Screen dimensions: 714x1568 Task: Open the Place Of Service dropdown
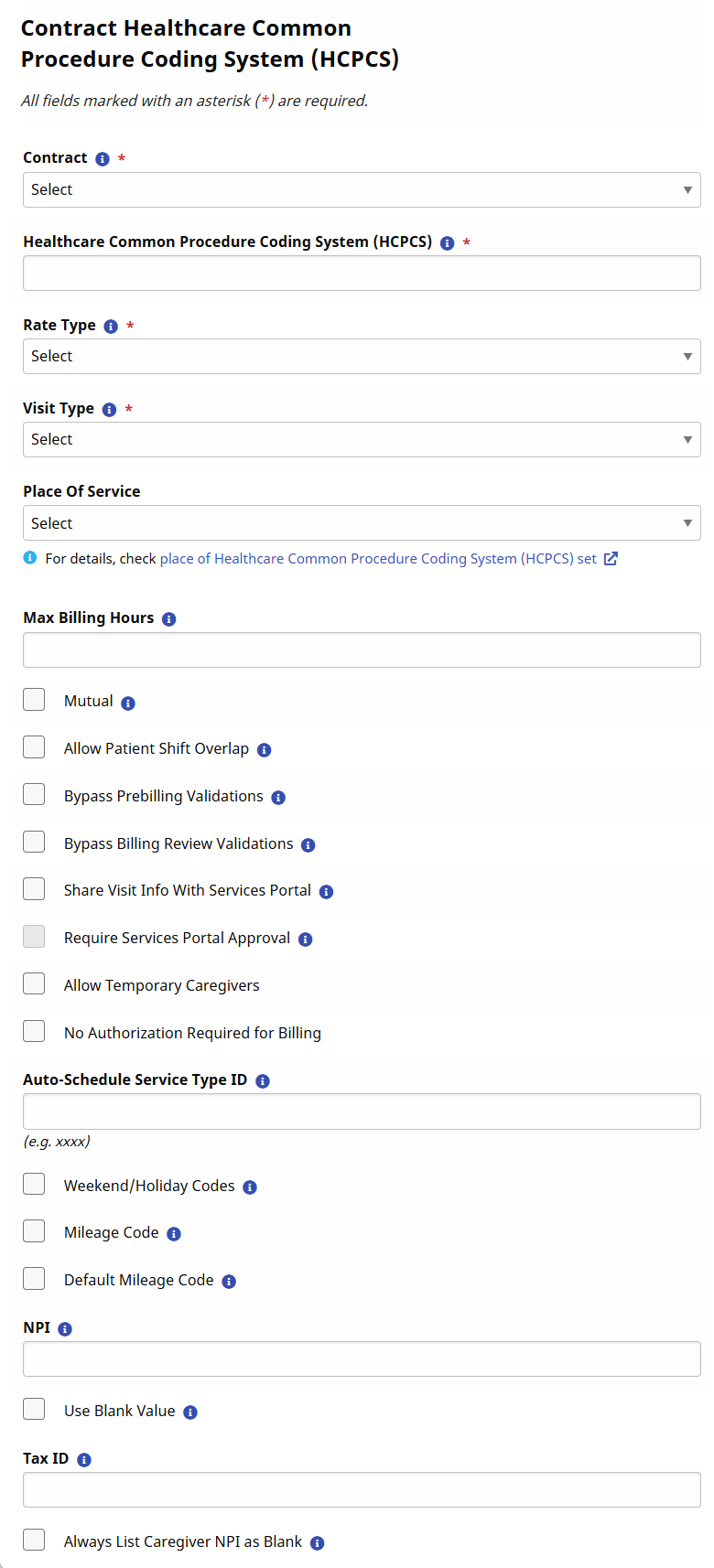[x=362, y=523]
